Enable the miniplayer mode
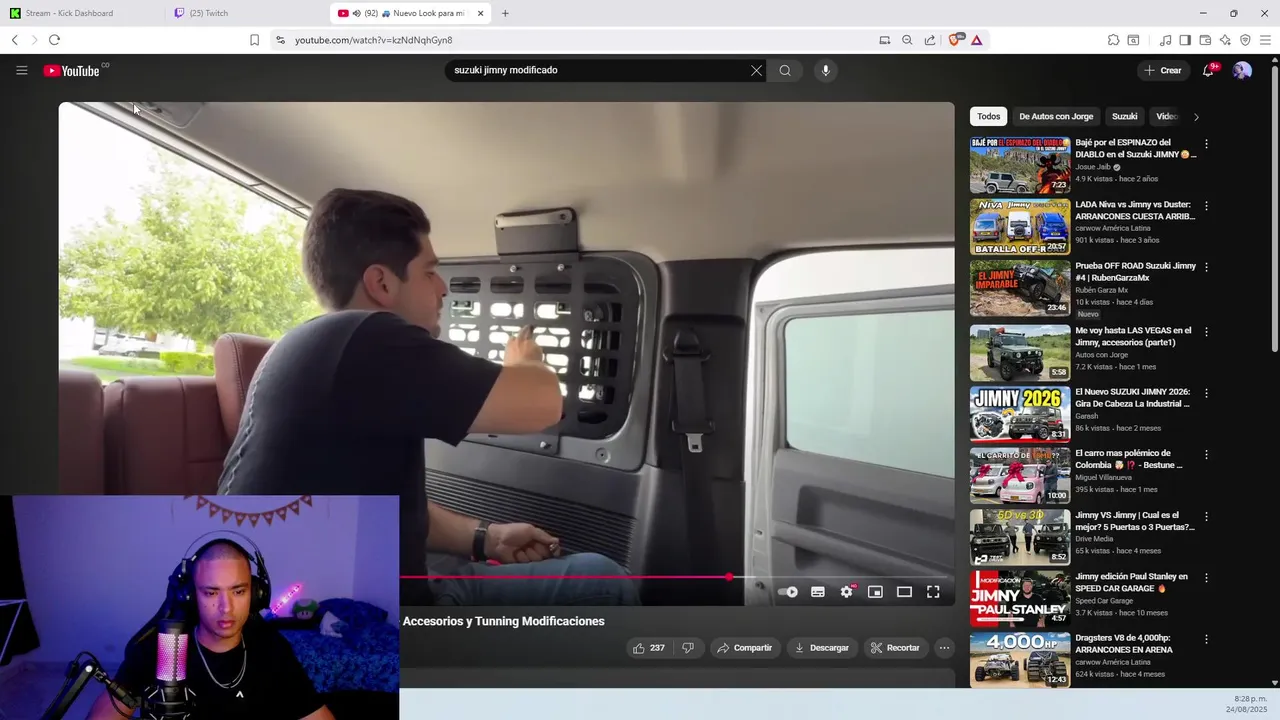 click(x=875, y=592)
